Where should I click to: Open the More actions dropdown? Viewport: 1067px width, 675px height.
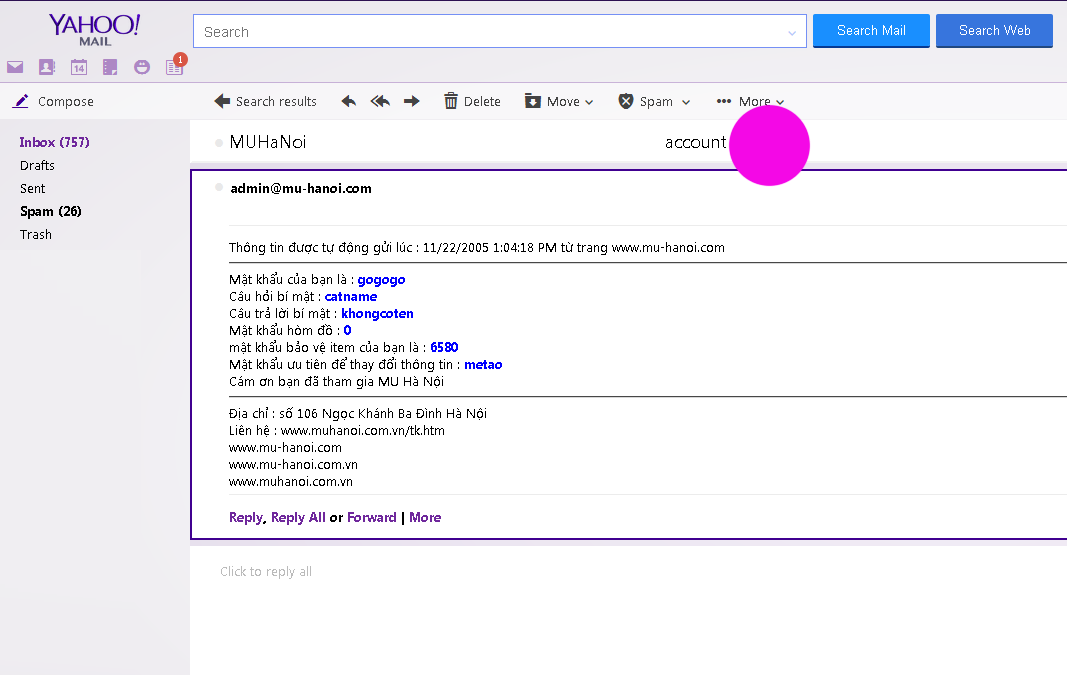[751, 101]
